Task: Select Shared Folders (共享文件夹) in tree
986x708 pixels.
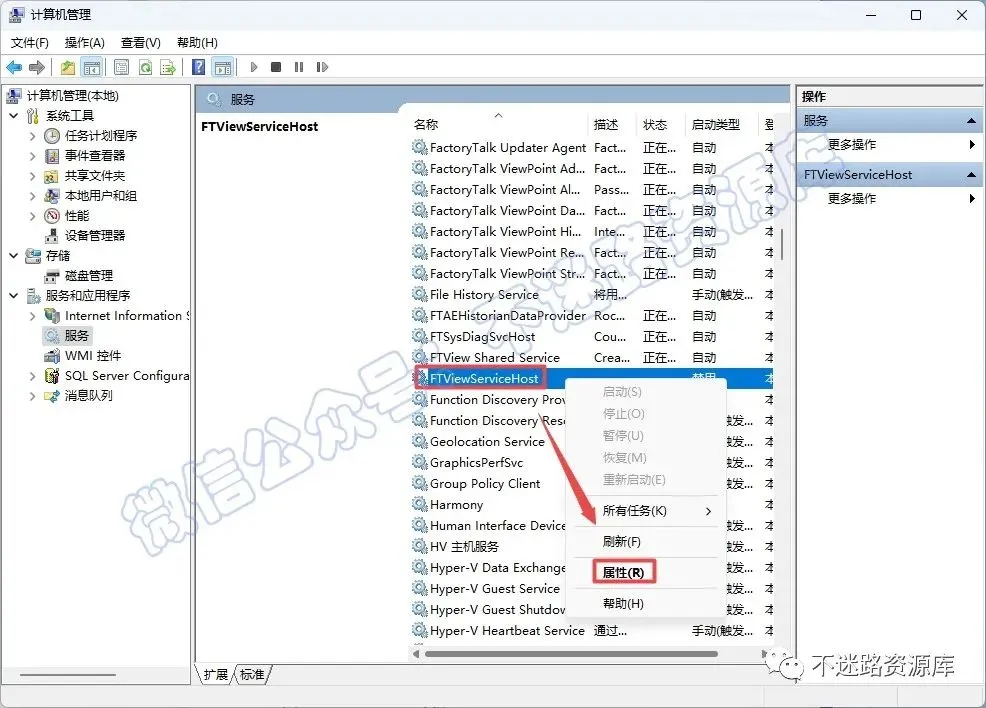Action: pos(95,175)
